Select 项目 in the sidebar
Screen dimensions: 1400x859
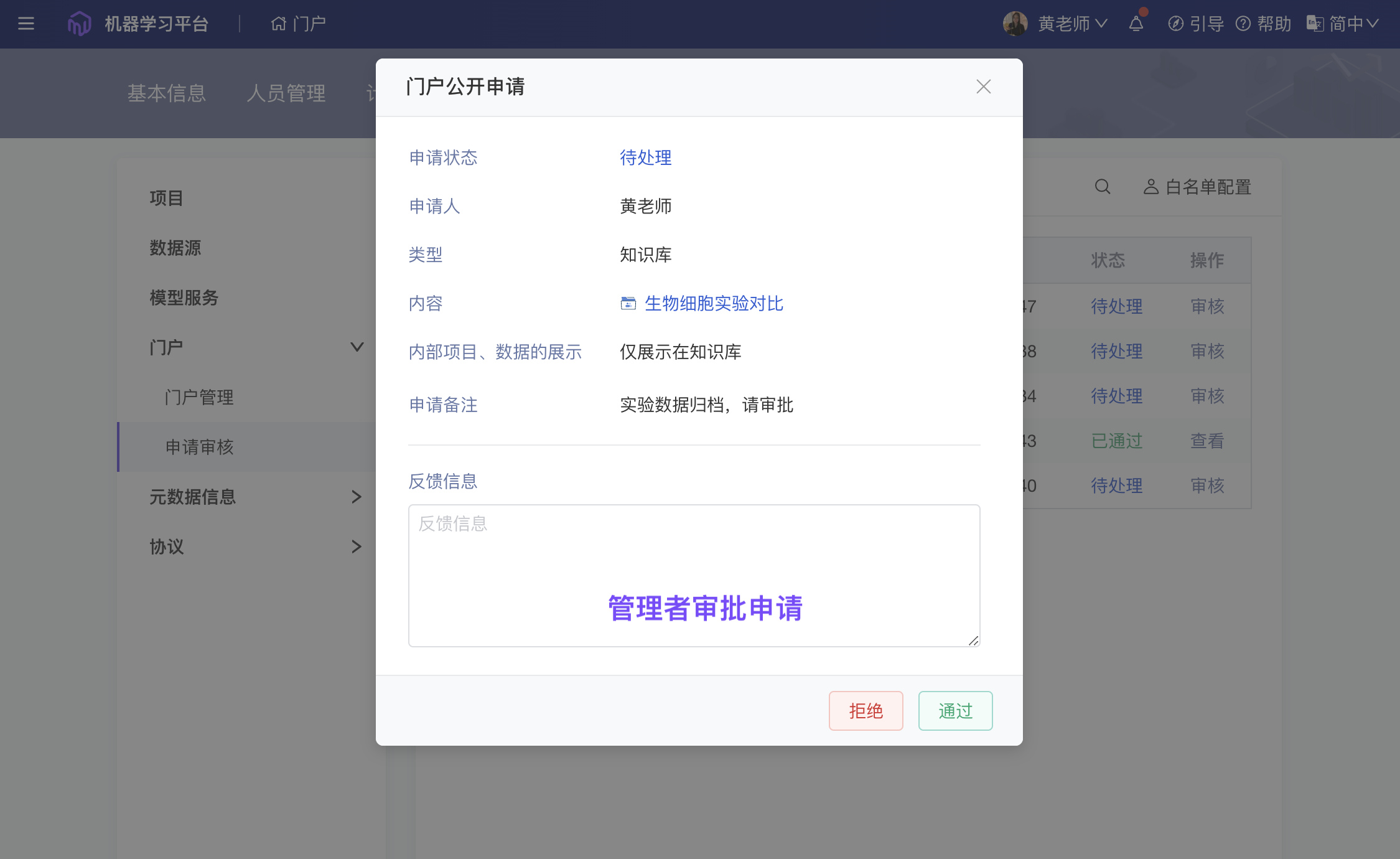click(166, 198)
